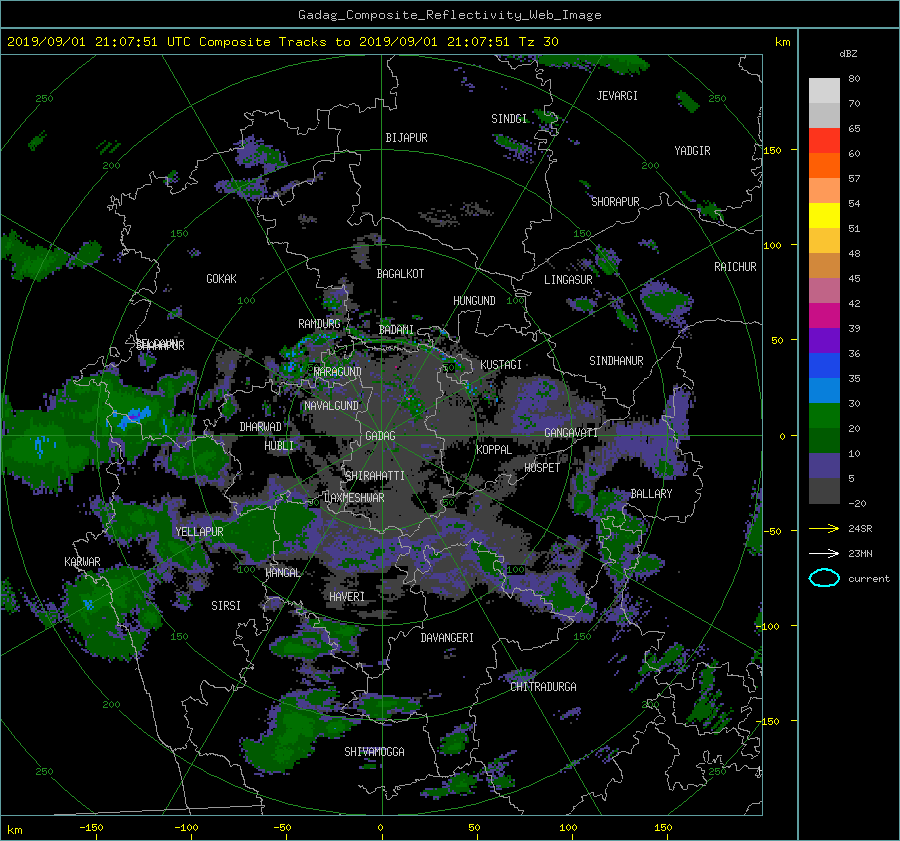Select the light blue 30-35 dBZ swatch
Screen dimensions: 900x841
pyautogui.click(x=824, y=390)
